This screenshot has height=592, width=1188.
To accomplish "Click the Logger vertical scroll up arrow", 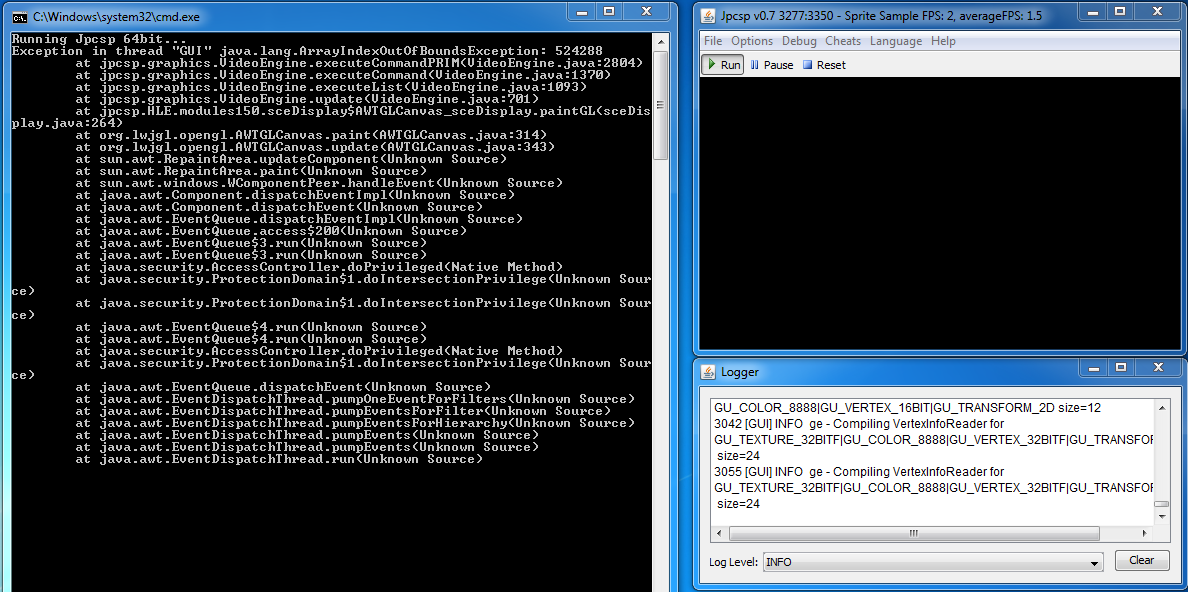I will click(x=1161, y=407).
